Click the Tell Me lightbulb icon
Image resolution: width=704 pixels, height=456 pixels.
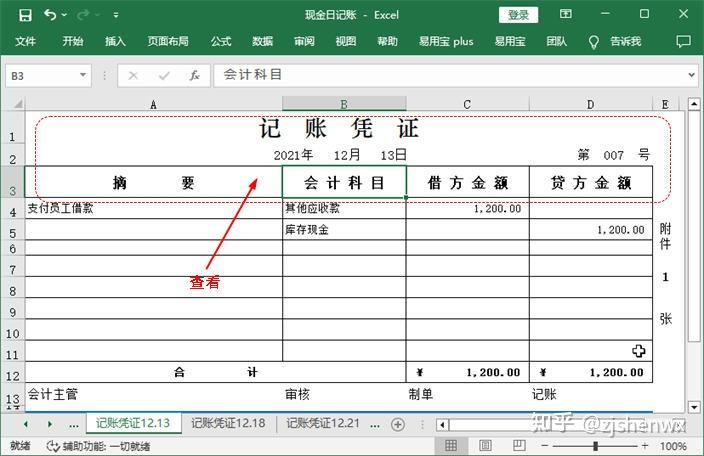point(593,42)
